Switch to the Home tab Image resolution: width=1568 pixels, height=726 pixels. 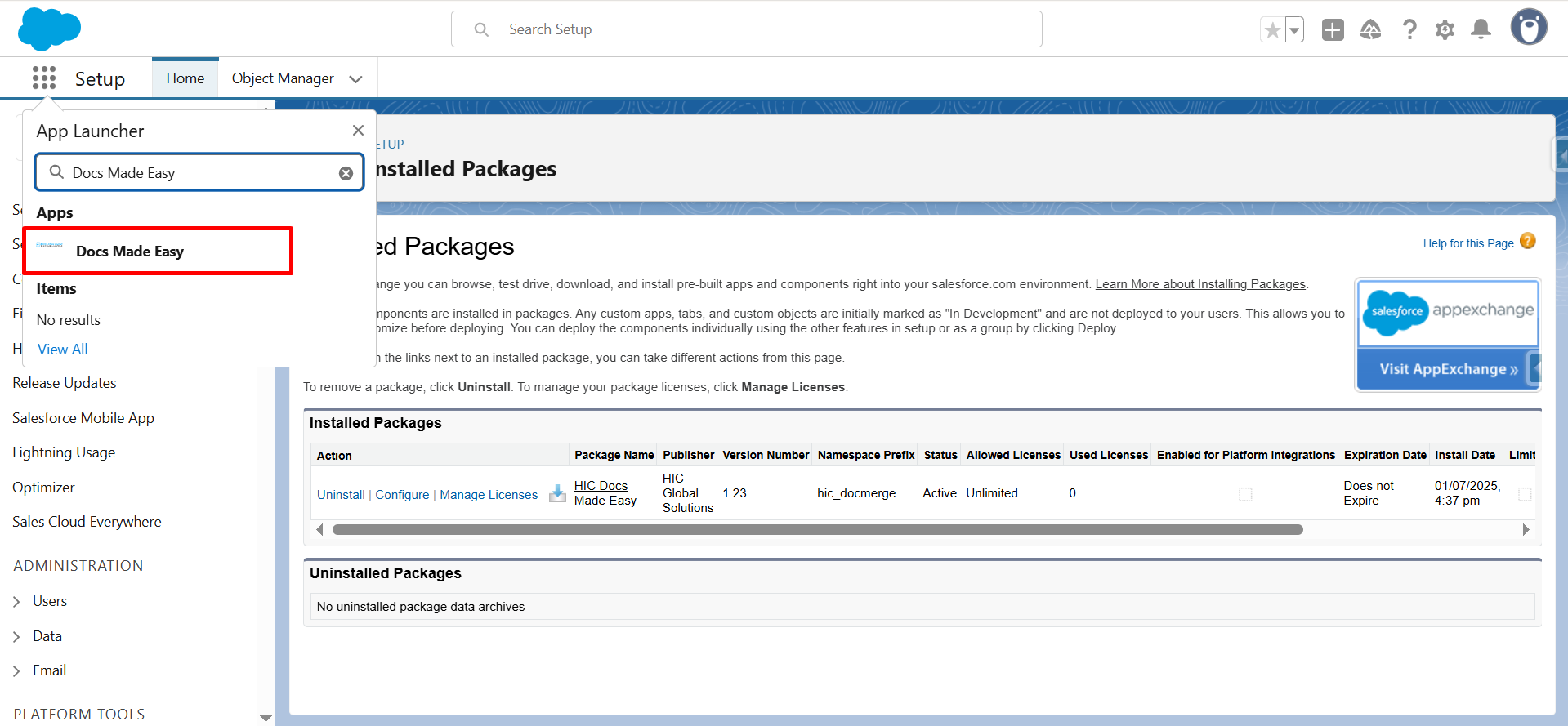[x=185, y=78]
